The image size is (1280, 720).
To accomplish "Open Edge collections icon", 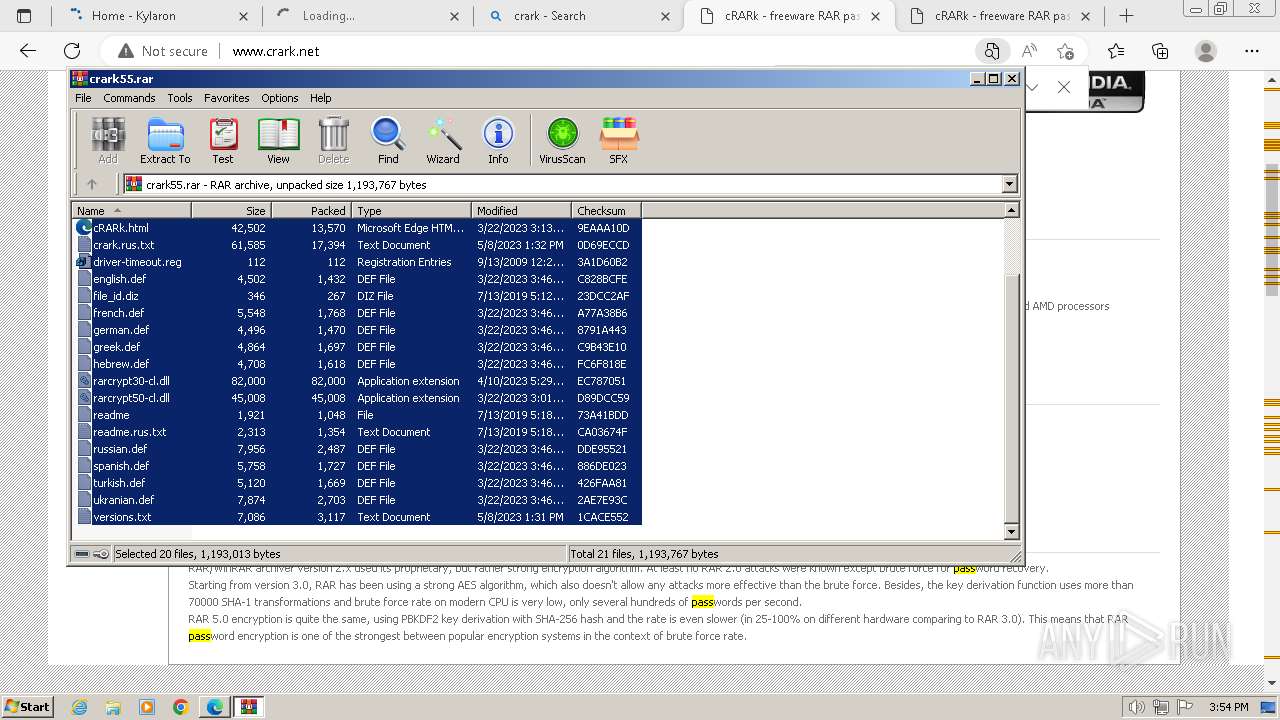I will [1160, 51].
